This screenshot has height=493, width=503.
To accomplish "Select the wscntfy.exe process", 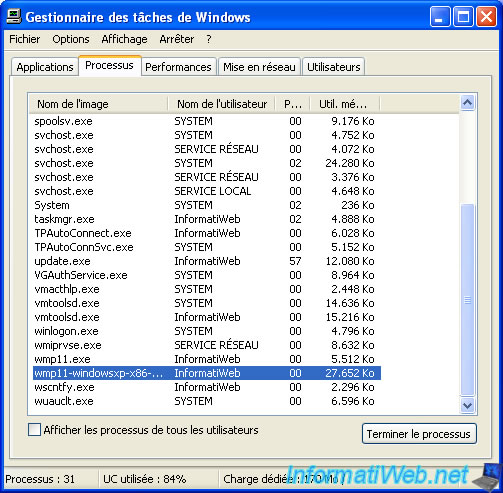I will click(207, 387).
